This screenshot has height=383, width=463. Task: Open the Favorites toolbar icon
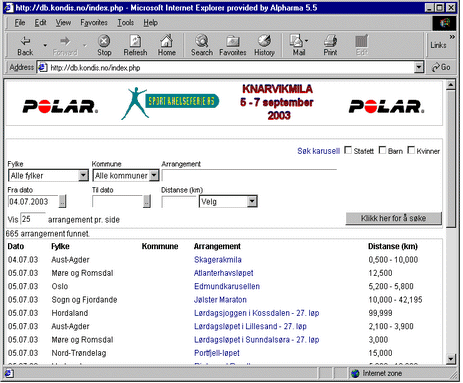tap(233, 46)
